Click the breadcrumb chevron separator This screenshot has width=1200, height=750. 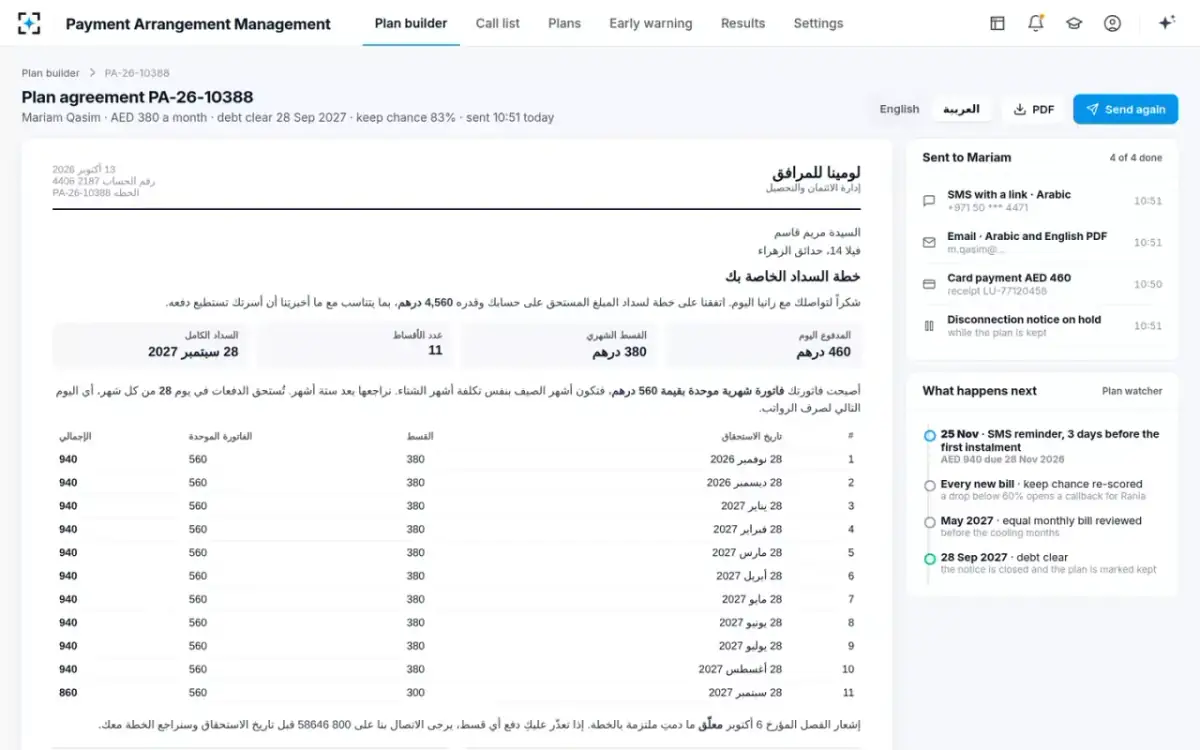pyautogui.click(x=92, y=73)
